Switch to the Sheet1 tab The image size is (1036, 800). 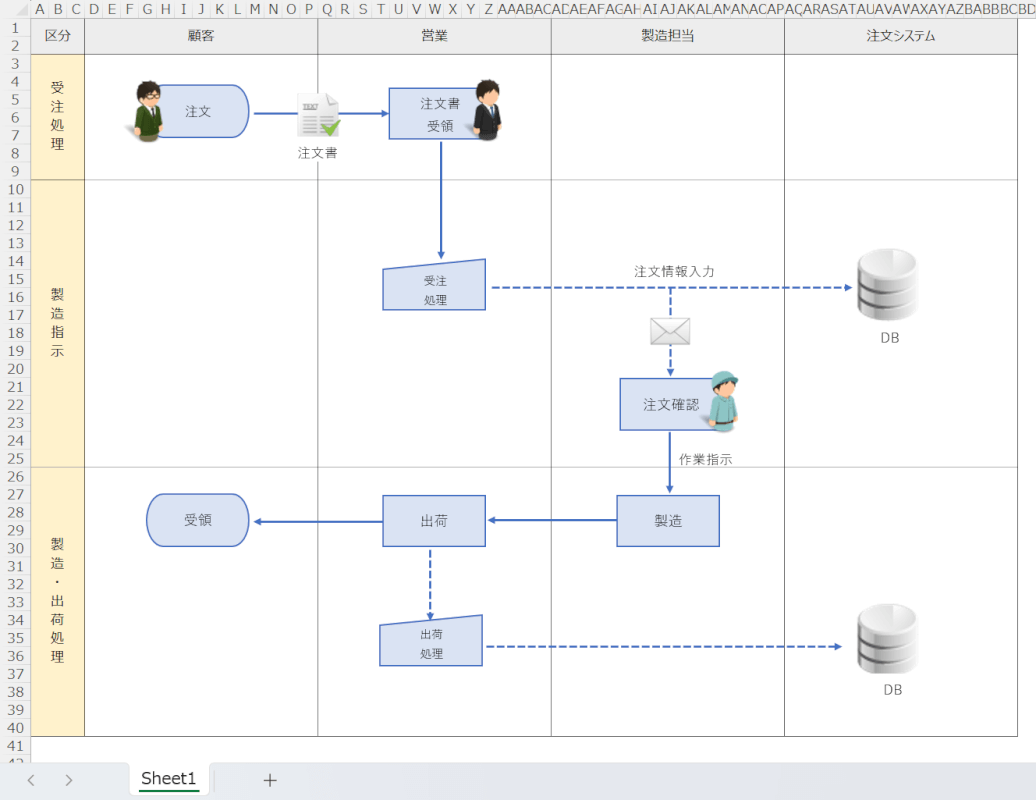coord(167,779)
